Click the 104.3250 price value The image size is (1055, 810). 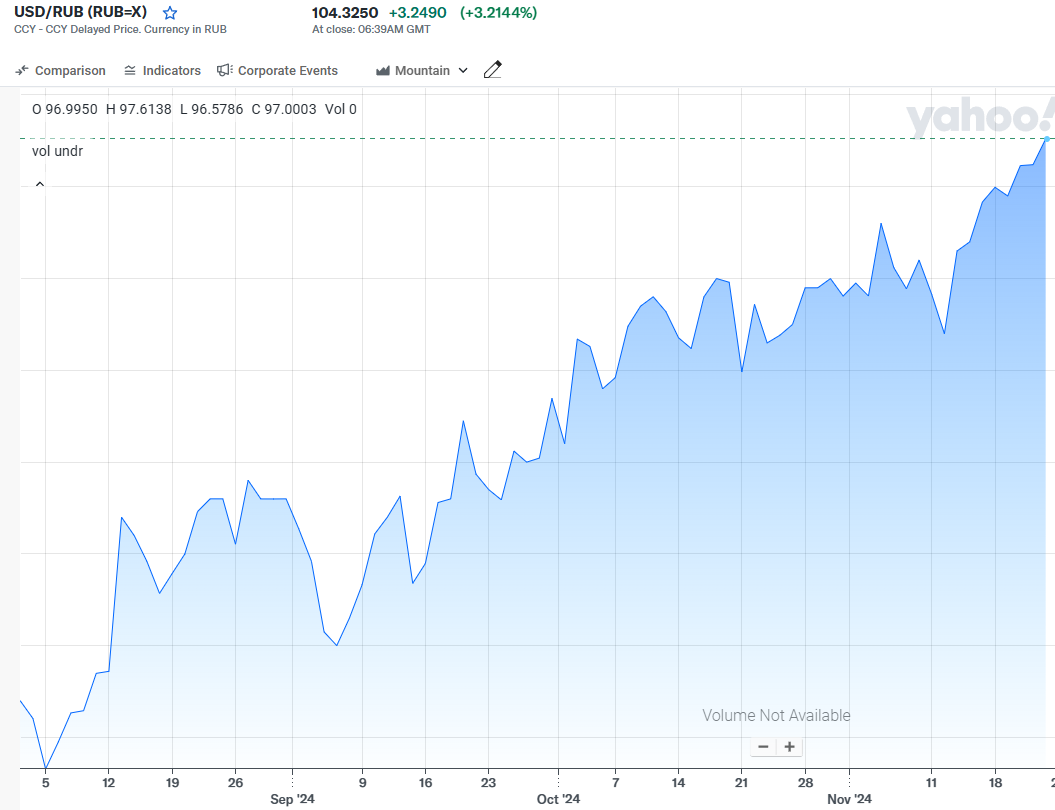click(x=344, y=13)
